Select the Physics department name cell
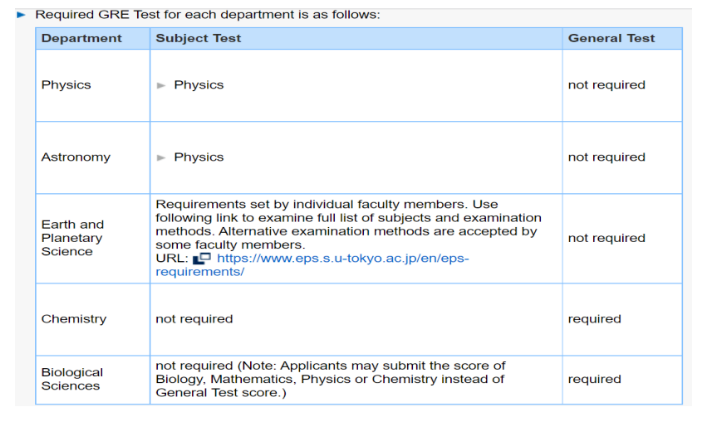705x423 pixels. pyautogui.click(x=93, y=85)
